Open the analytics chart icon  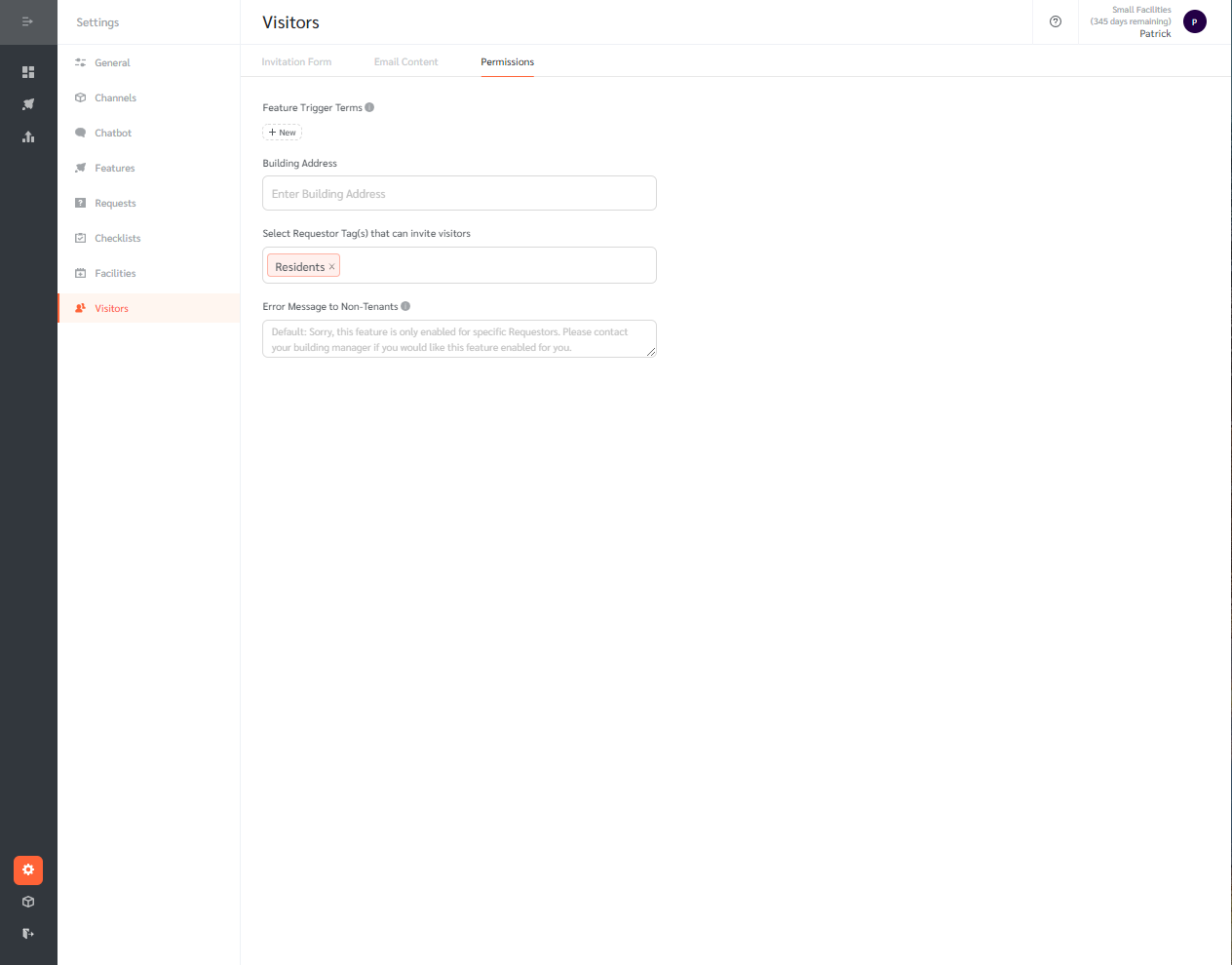coord(28,137)
